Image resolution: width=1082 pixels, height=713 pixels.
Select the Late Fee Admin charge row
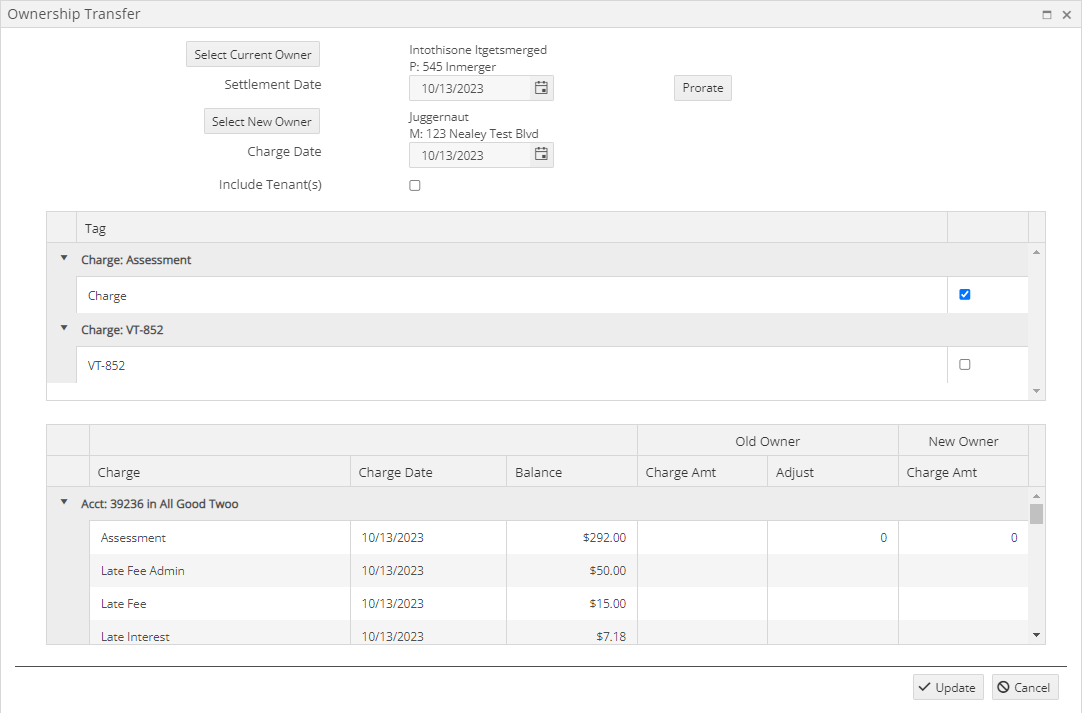click(x=220, y=570)
